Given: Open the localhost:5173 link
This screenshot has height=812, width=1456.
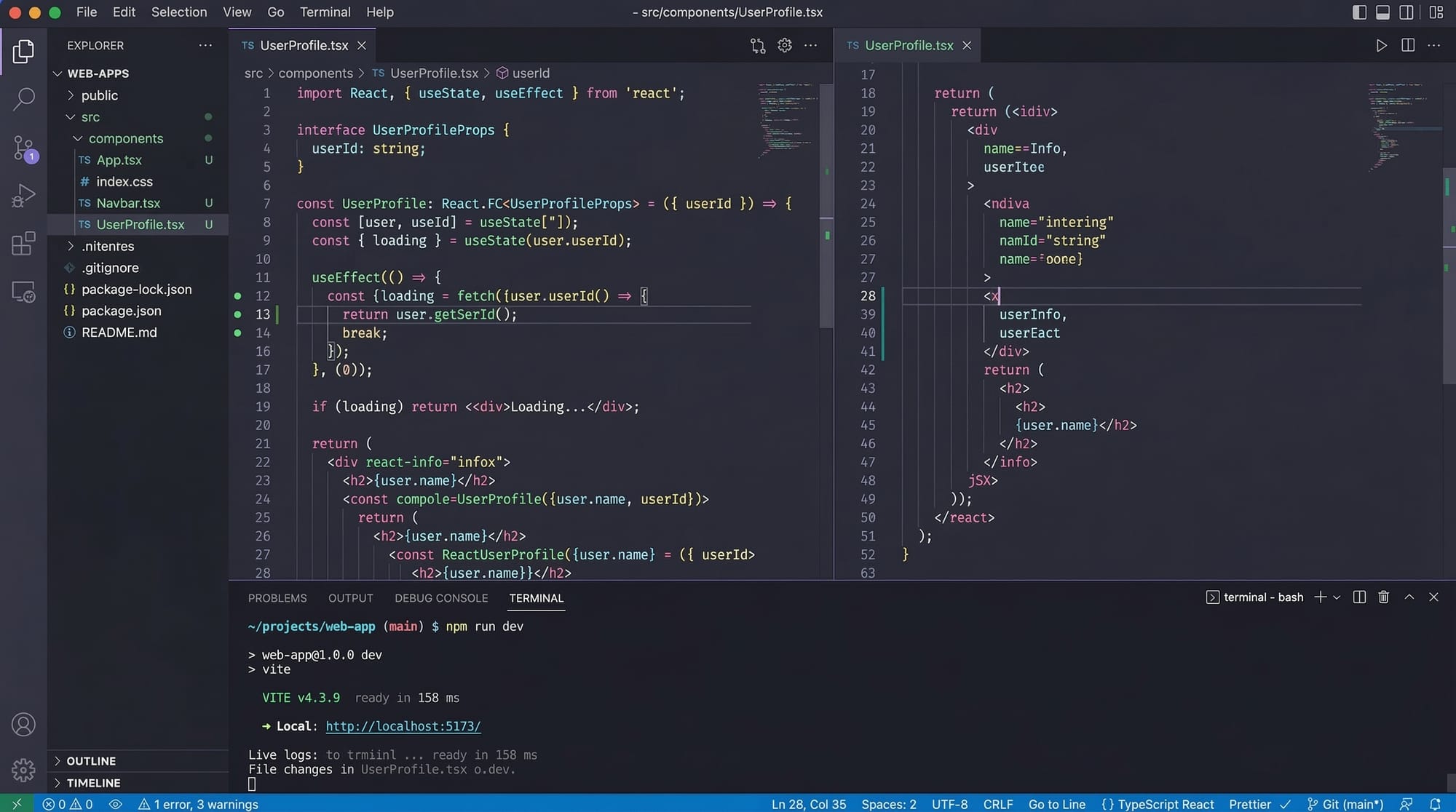Looking at the screenshot, I should tap(403, 726).
